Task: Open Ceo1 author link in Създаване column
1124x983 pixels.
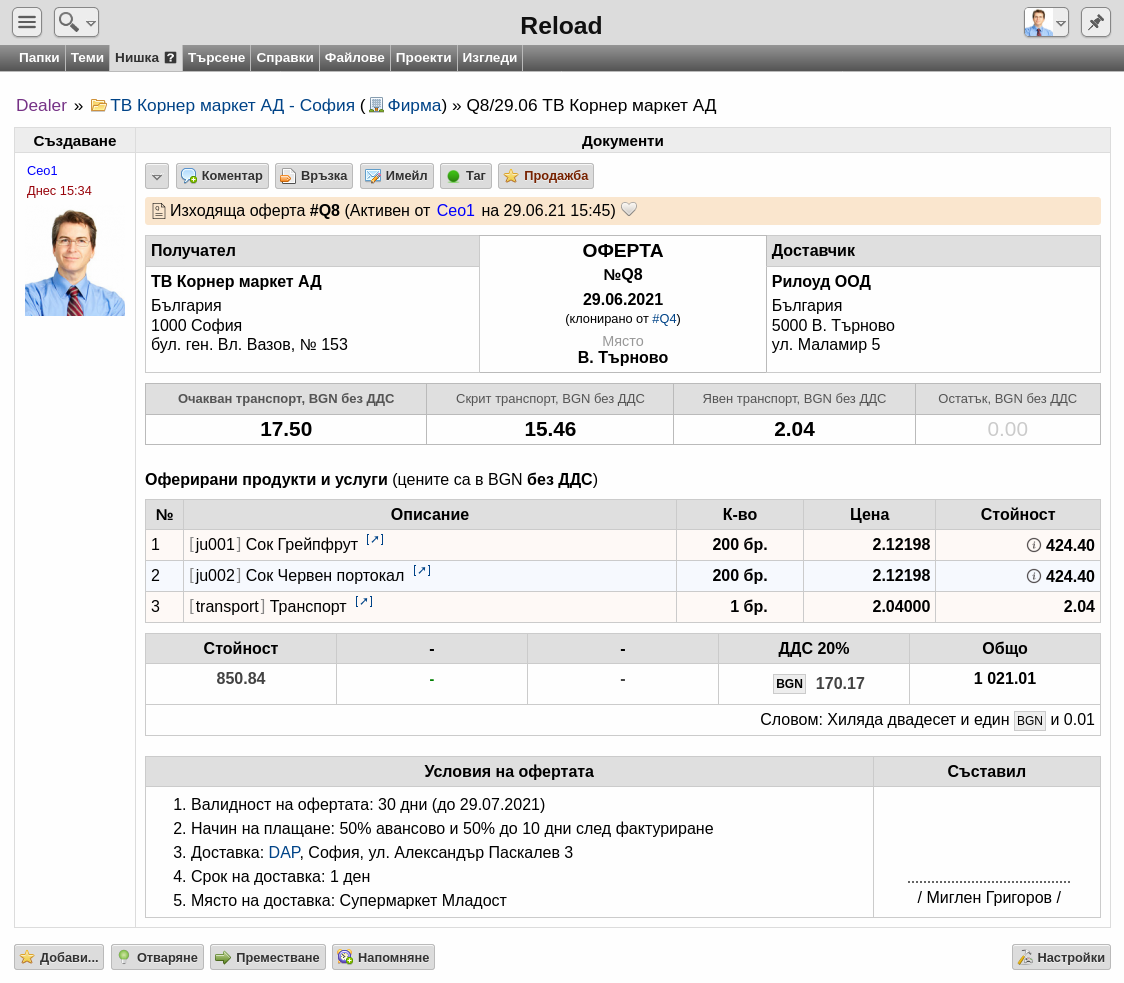Action: 42,171
